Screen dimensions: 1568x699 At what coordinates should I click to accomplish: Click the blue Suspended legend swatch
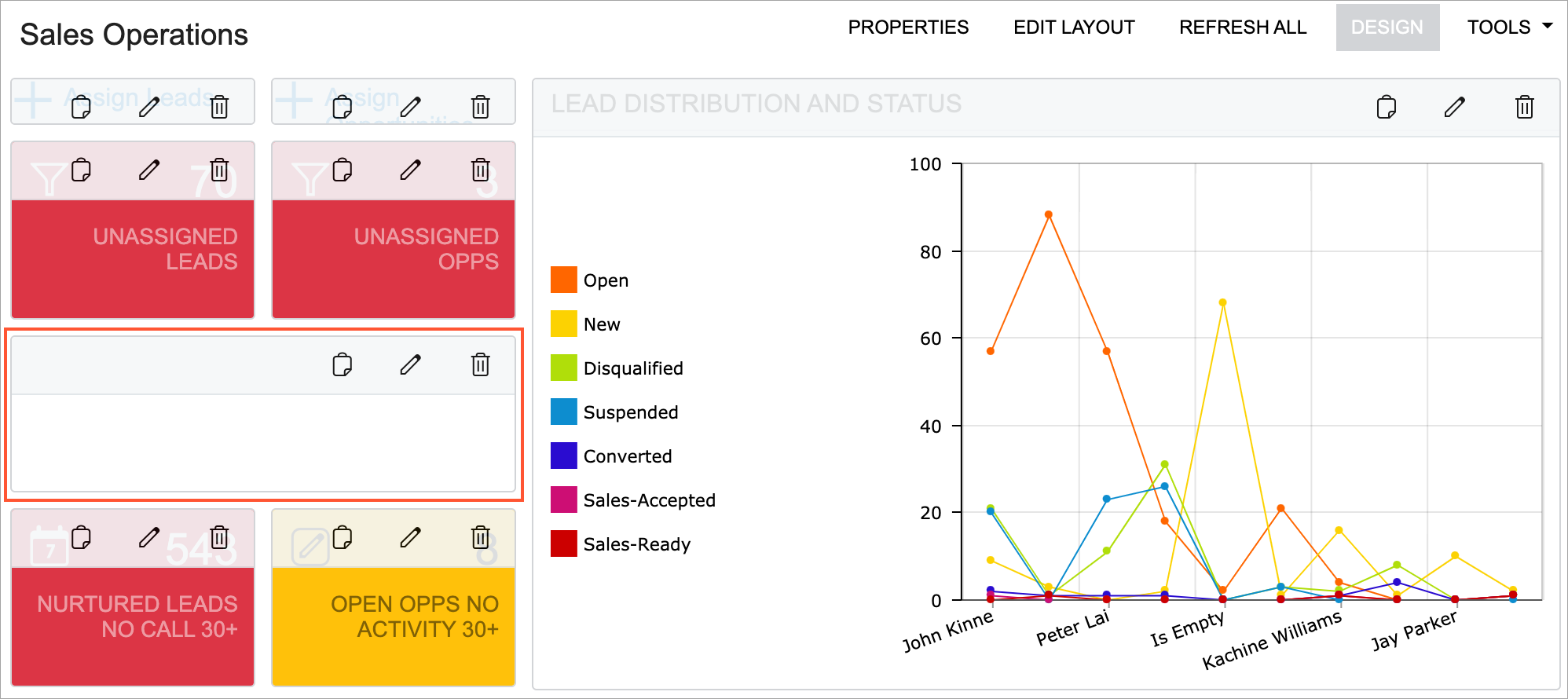[563, 412]
